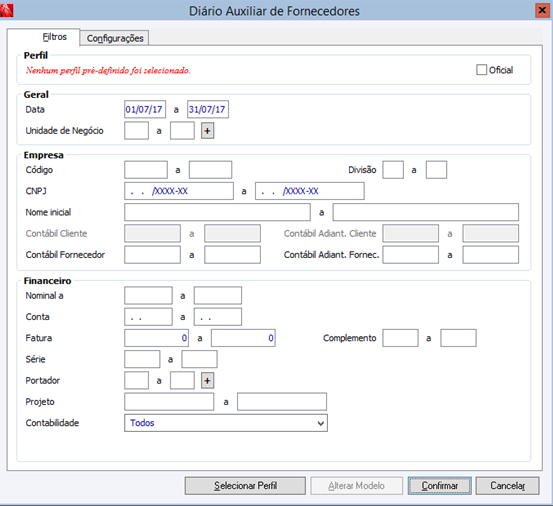Click the Cancelar button
The width and height of the screenshot is (553, 506).
pyautogui.click(x=507, y=486)
